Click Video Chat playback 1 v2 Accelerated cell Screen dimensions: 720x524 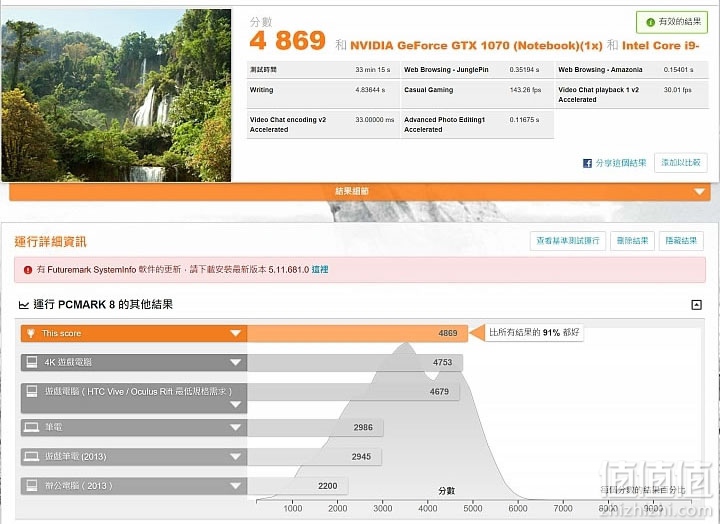[632, 95]
